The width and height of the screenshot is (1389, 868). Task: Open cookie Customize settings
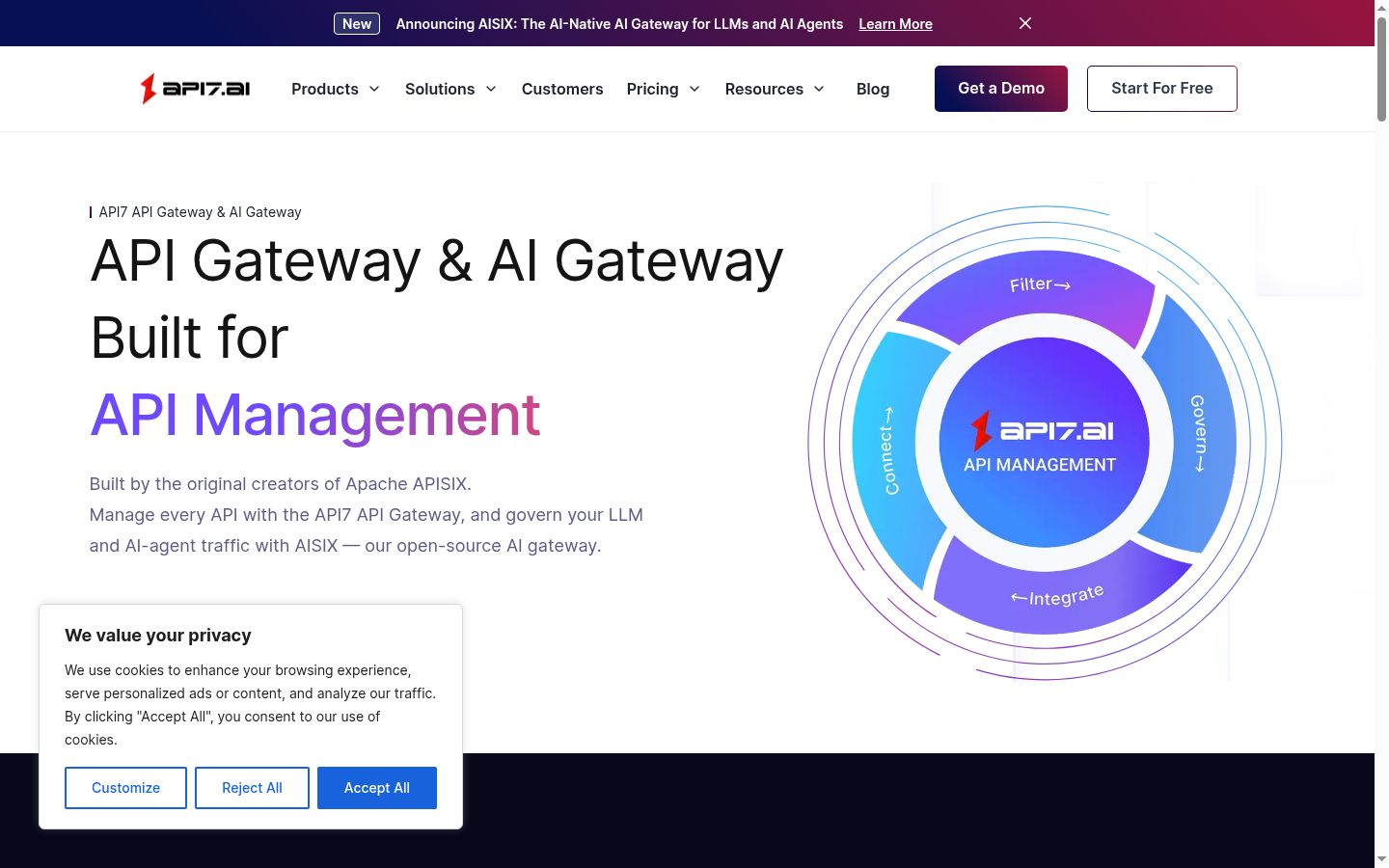pyautogui.click(x=125, y=788)
